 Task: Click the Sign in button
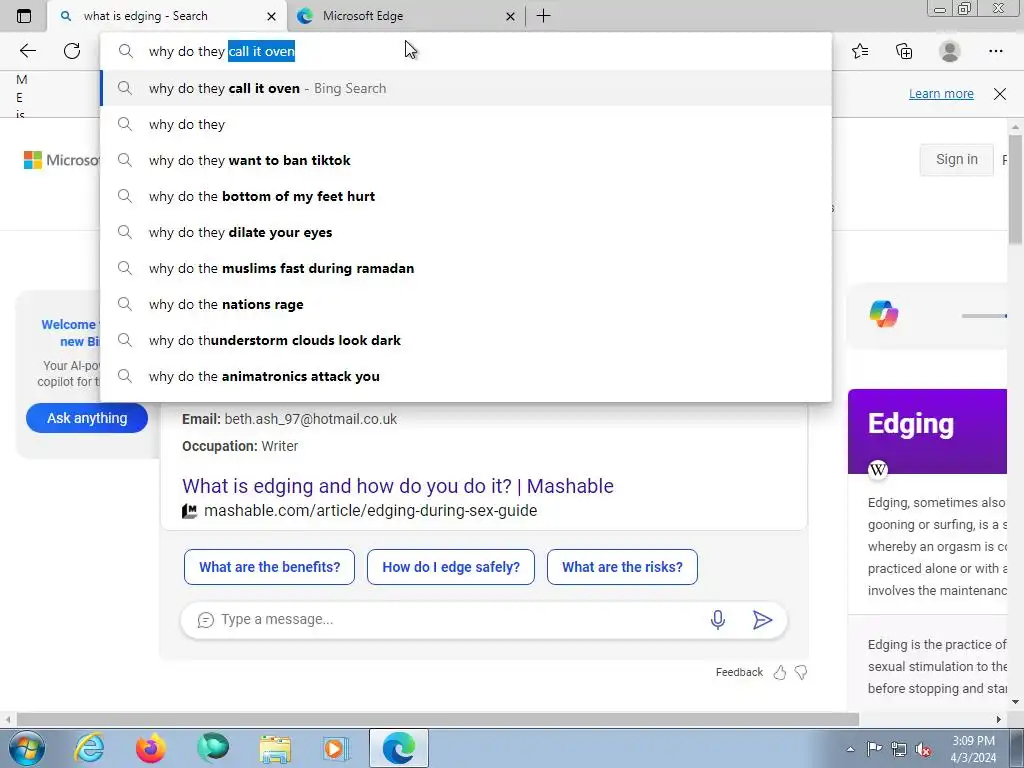tap(957, 159)
